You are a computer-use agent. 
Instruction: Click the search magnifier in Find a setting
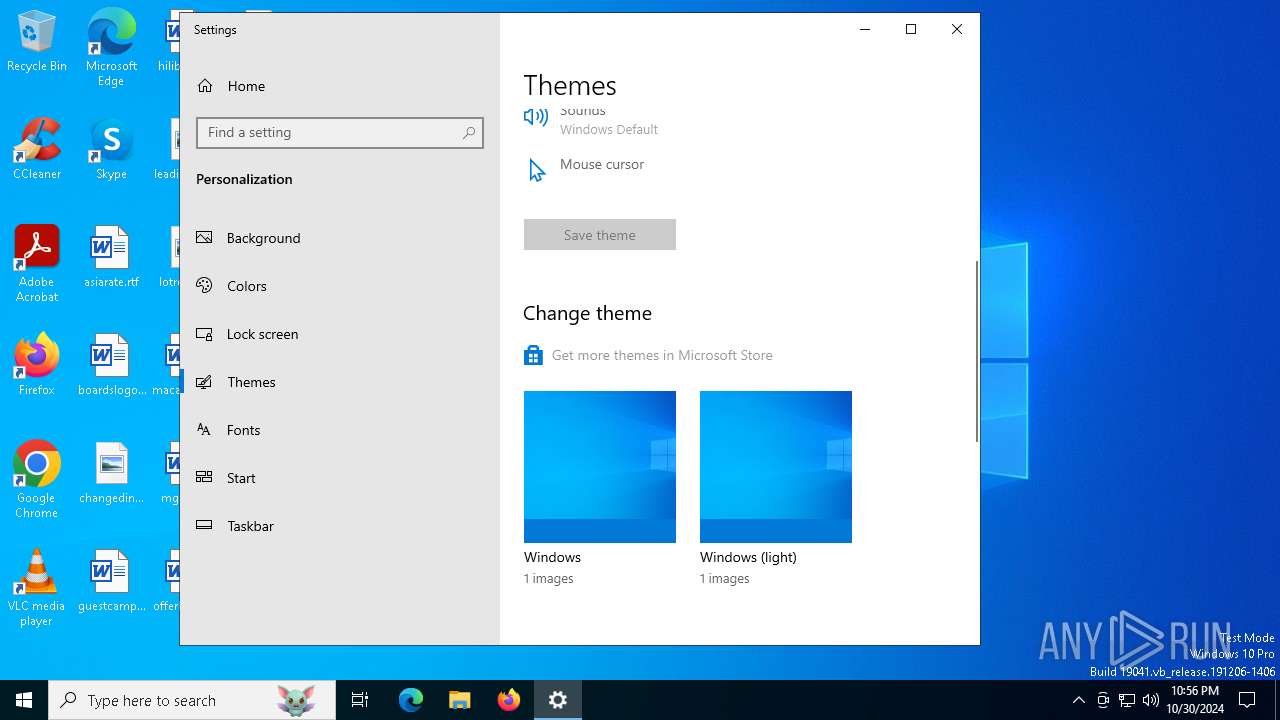coord(469,132)
